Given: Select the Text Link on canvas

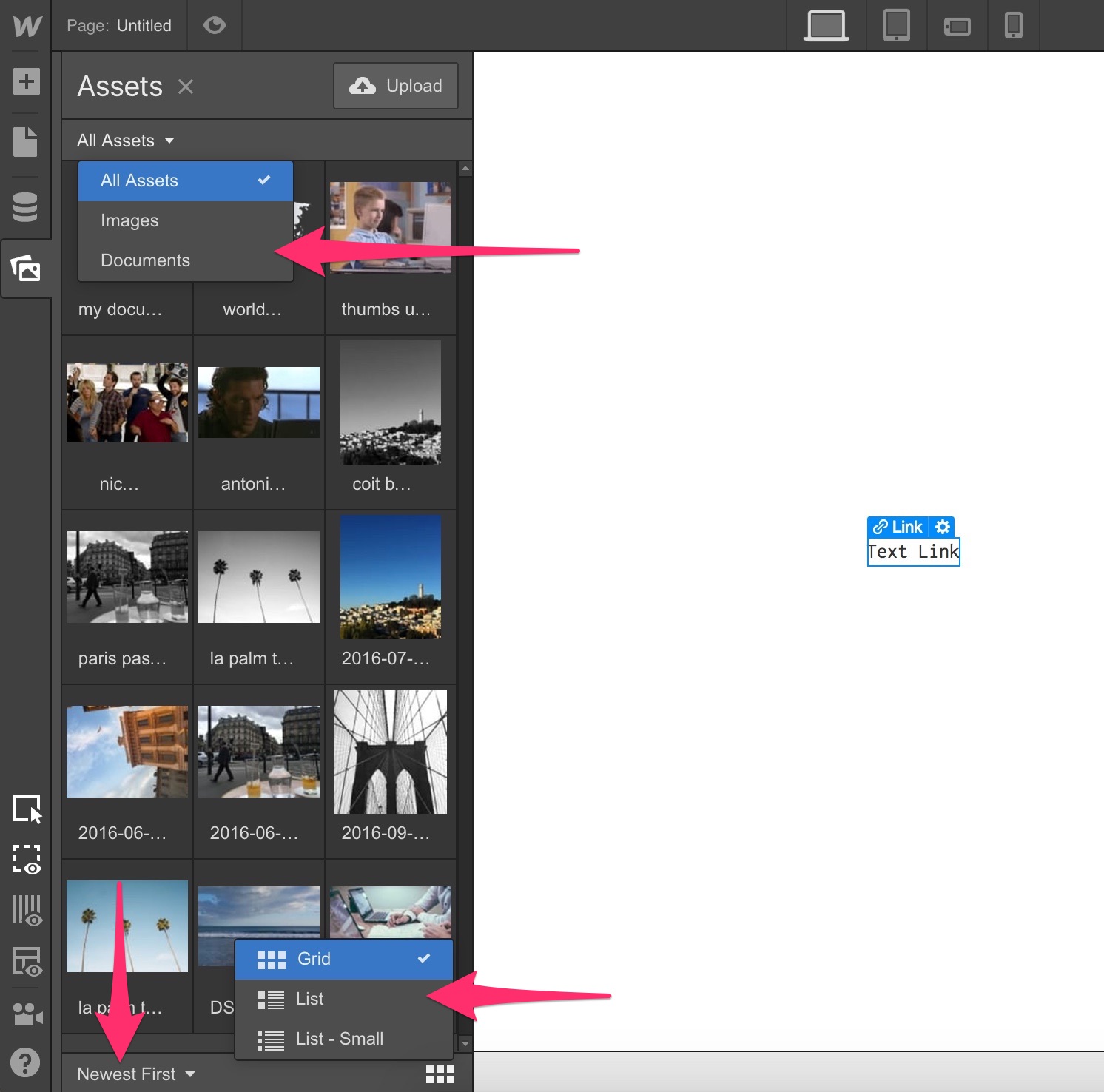Looking at the screenshot, I should 913,552.
